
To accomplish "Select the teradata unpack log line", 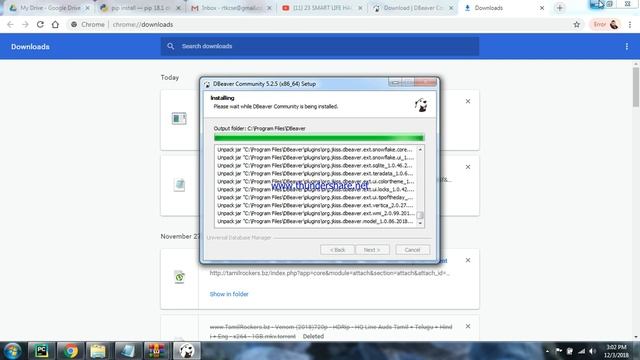I will (315, 173).
